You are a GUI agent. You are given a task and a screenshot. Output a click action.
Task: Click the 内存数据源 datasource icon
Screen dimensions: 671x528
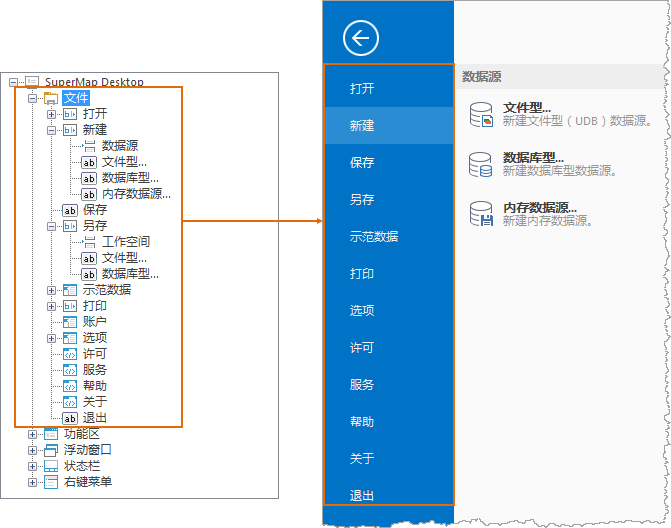pos(481,214)
